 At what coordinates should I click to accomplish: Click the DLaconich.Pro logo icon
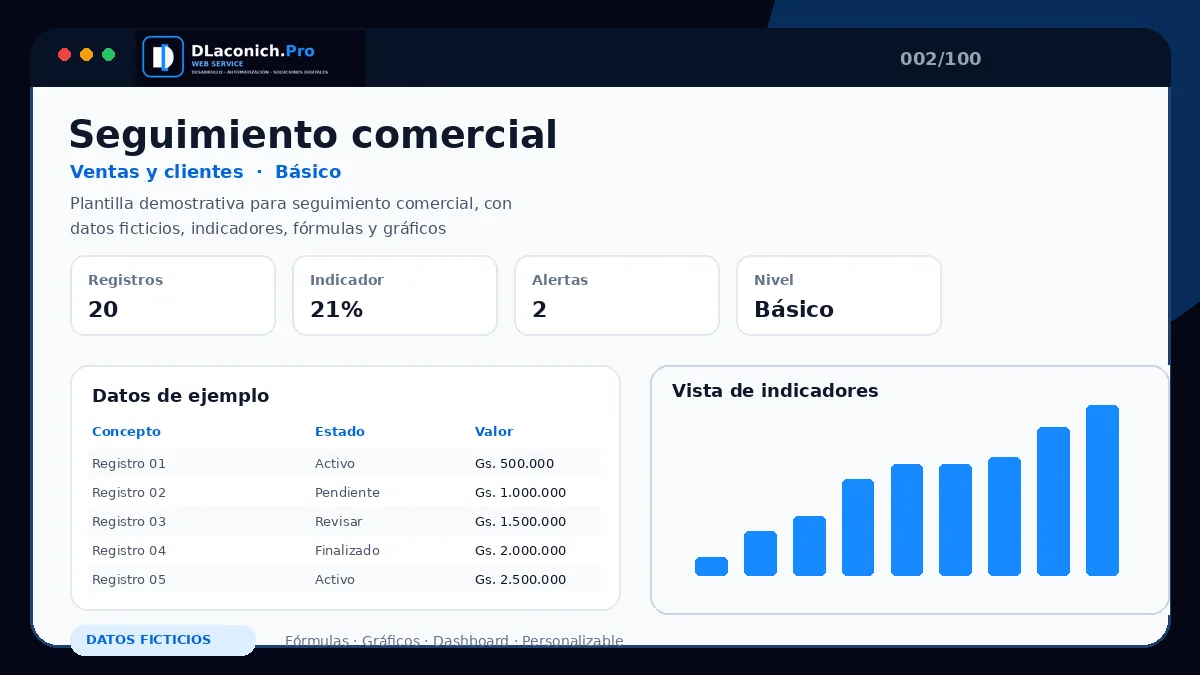click(x=163, y=56)
